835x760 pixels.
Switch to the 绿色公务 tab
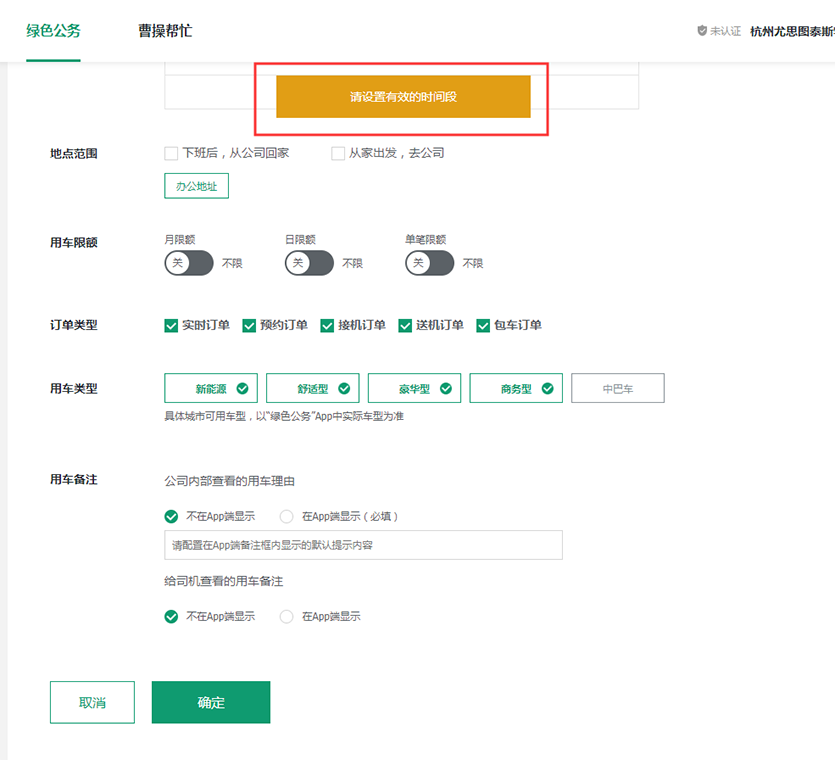(x=53, y=31)
